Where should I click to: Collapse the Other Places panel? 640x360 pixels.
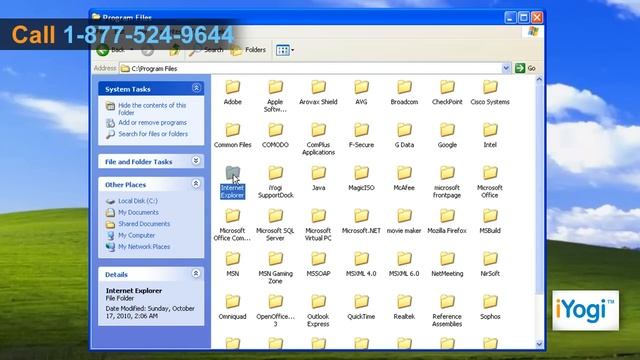196,184
